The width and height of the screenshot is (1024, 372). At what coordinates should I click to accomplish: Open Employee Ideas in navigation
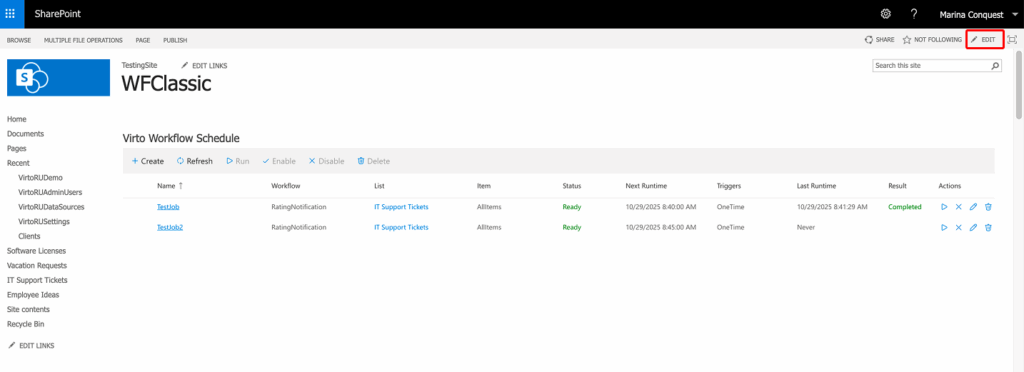33,295
